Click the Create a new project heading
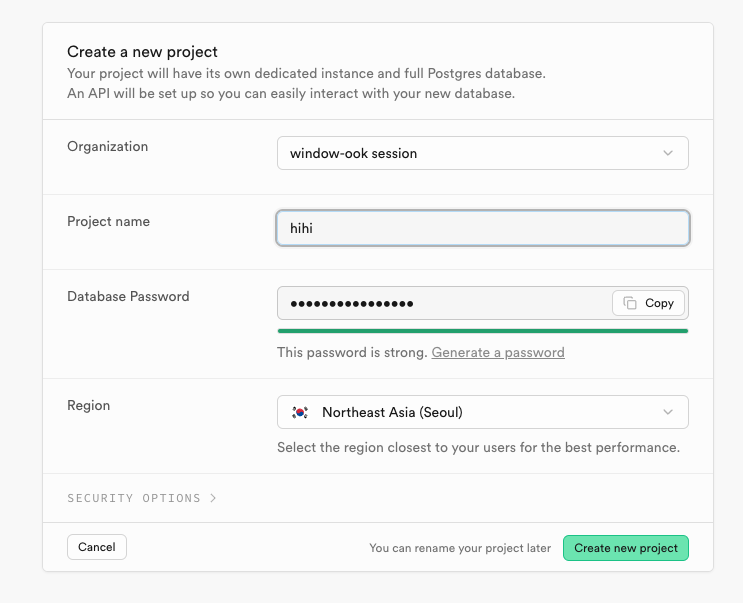This screenshot has width=743, height=603. pos(142,52)
